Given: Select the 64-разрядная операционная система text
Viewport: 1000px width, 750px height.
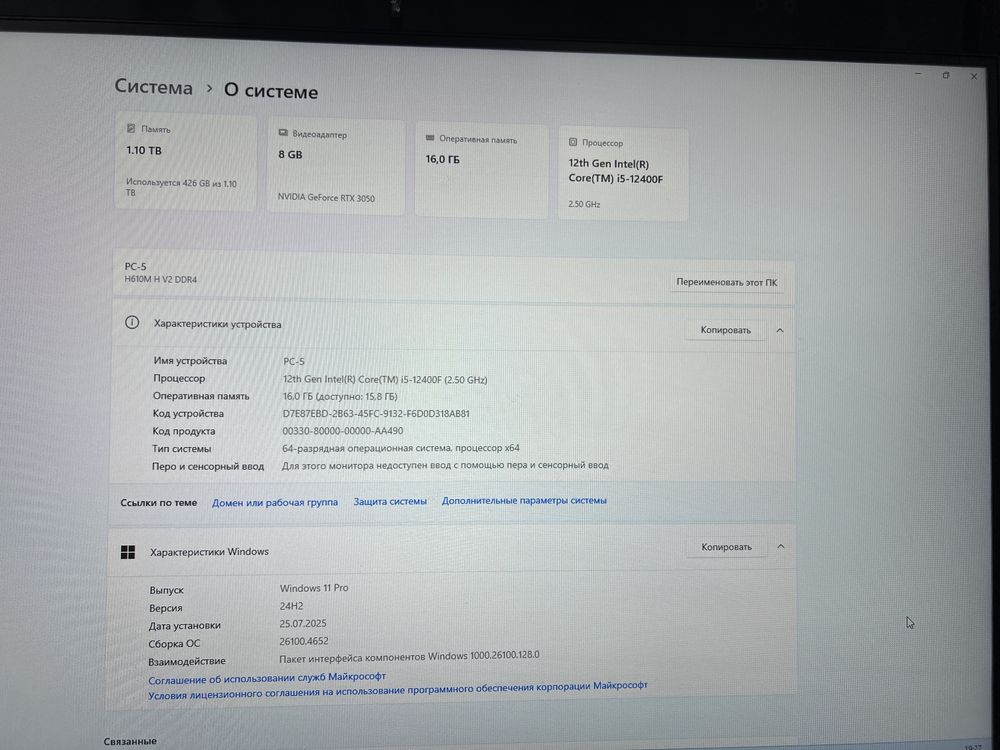Looking at the screenshot, I should pos(401,448).
